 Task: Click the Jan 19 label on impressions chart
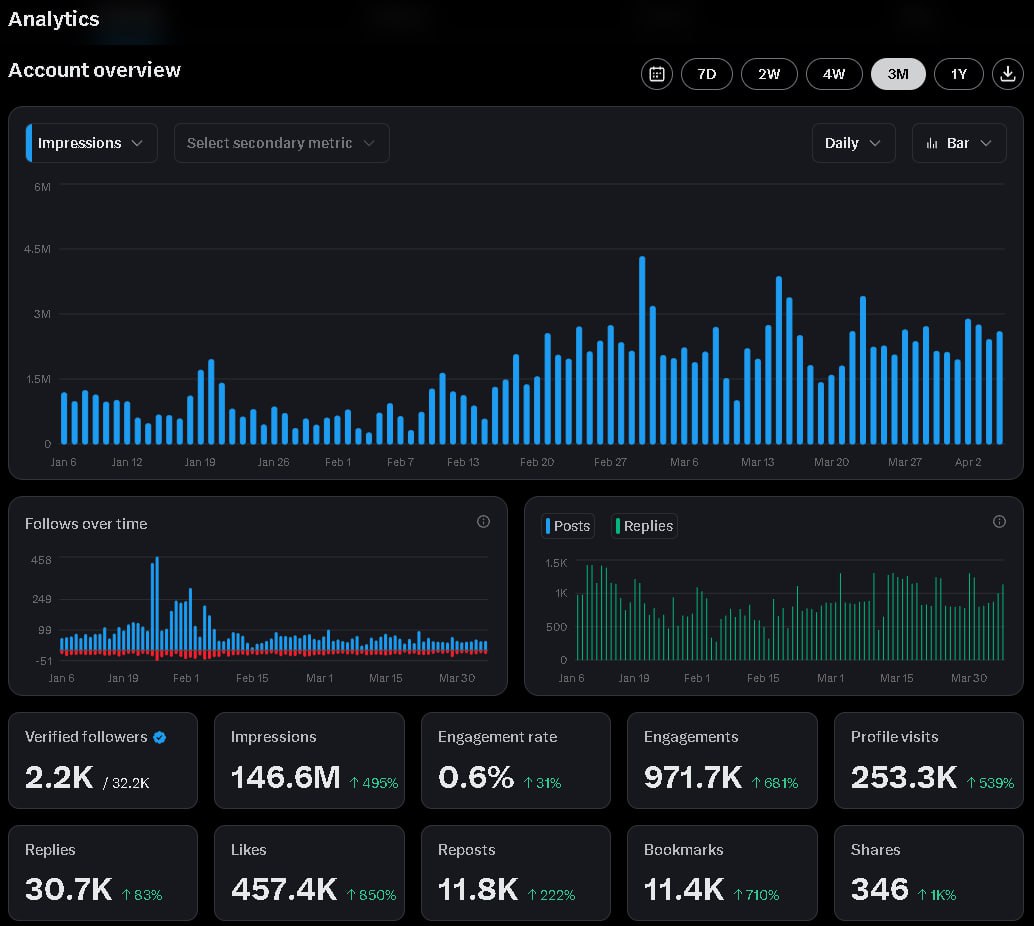(200, 462)
